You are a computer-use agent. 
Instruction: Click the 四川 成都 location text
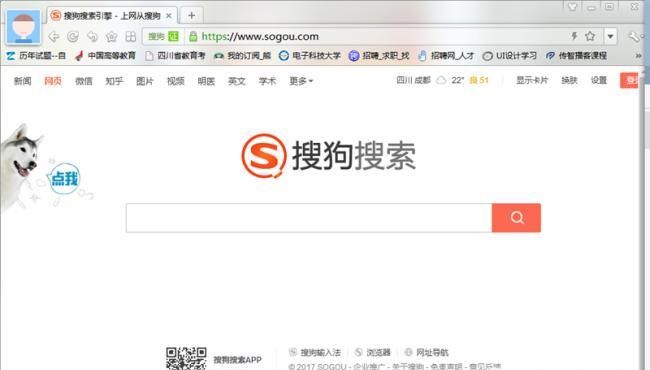point(413,80)
